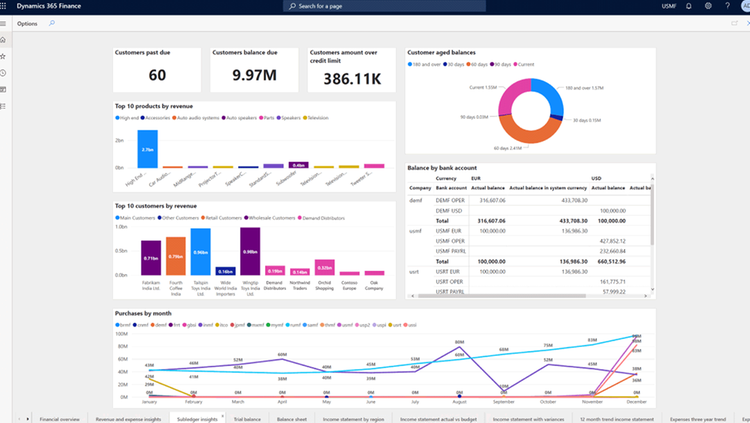
Task: Open the notifications bell
Action: pos(689,6)
